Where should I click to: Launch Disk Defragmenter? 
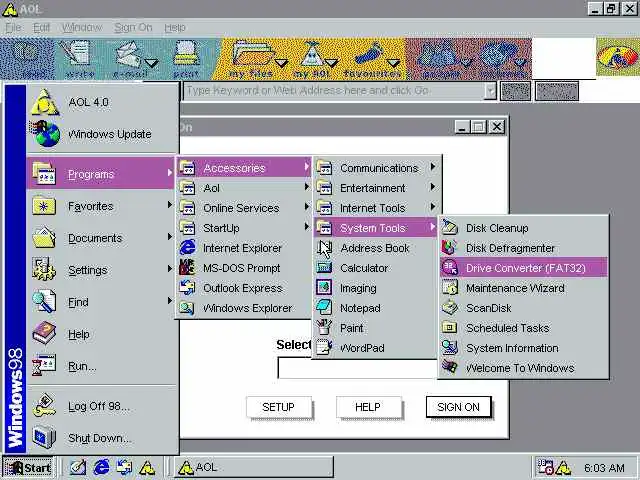(x=524, y=248)
